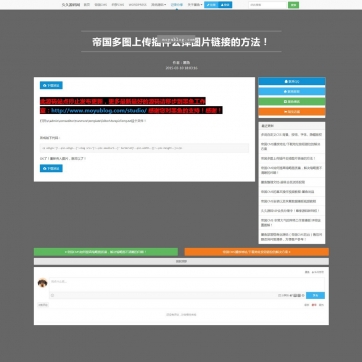Viewport: 362px width, 362px height.
Task: Go to the previous article via green button
Action: point(106,252)
